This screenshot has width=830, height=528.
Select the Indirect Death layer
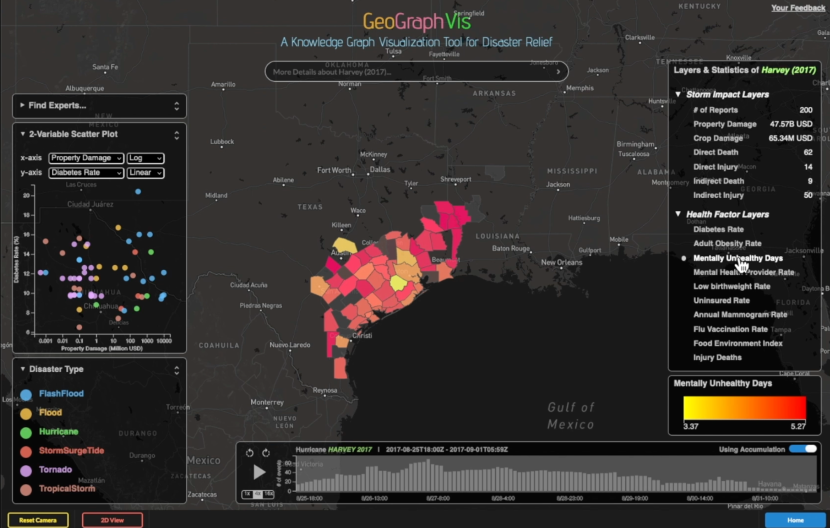(718, 181)
